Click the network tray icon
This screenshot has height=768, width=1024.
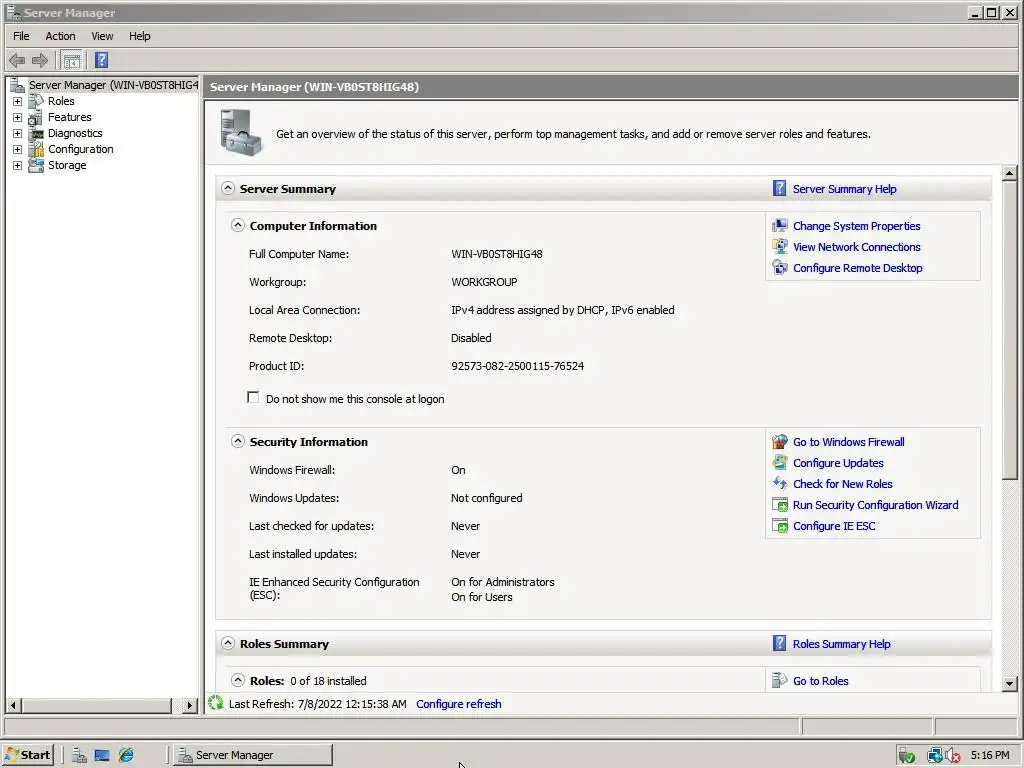click(935, 756)
